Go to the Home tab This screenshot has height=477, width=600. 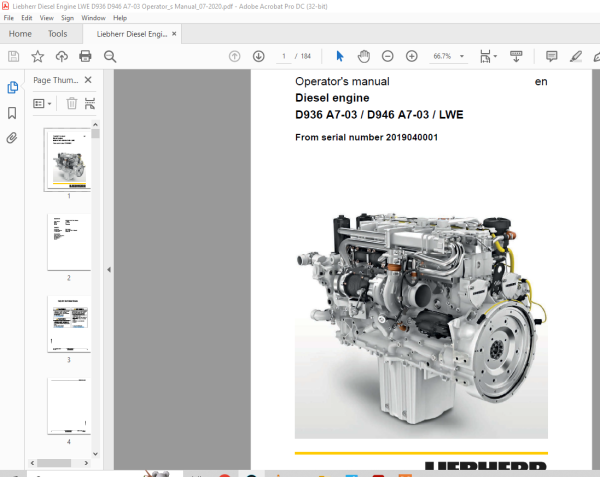(x=20, y=34)
